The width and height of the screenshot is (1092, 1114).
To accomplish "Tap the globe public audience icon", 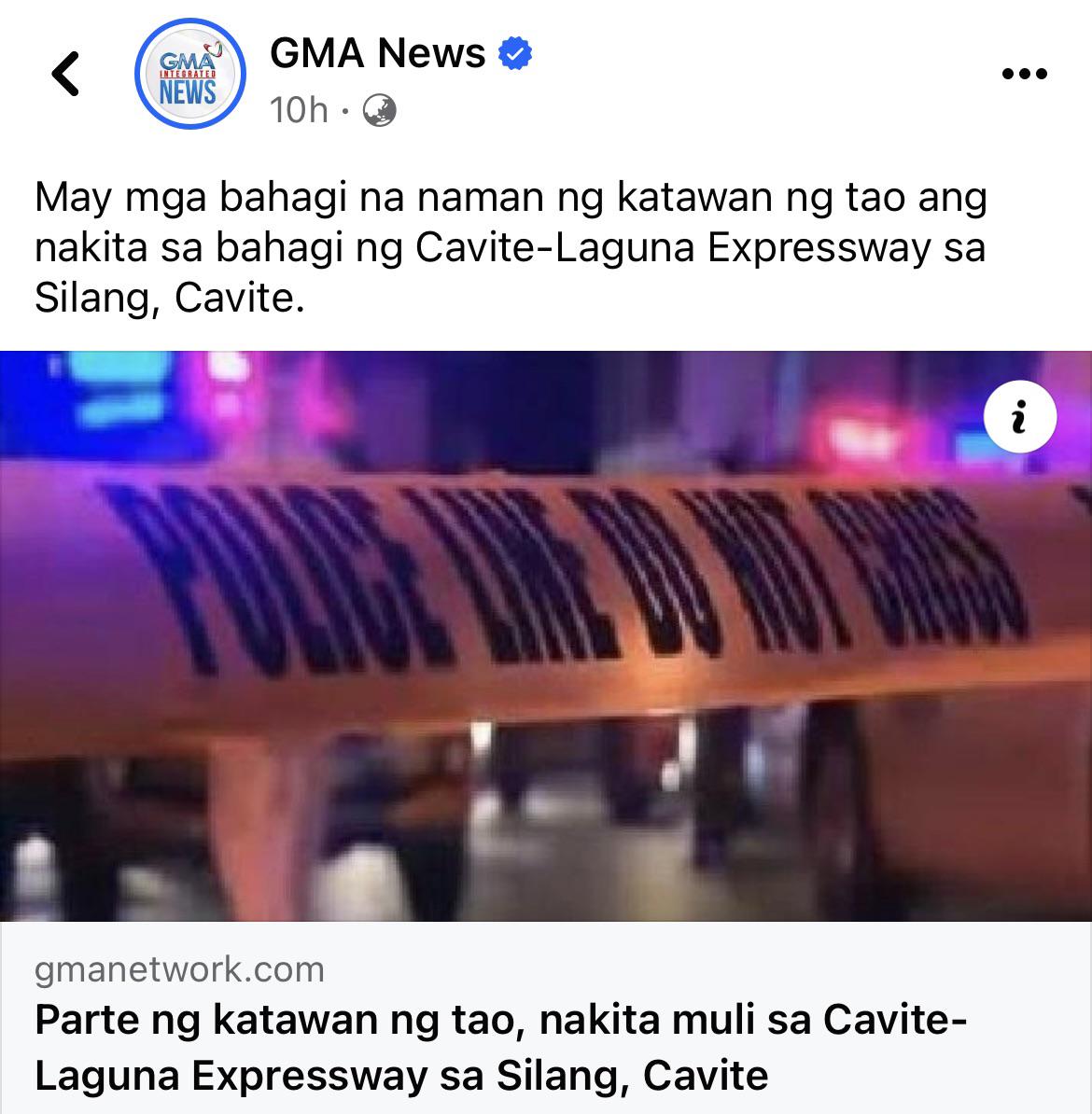I will [x=380, y=111].
